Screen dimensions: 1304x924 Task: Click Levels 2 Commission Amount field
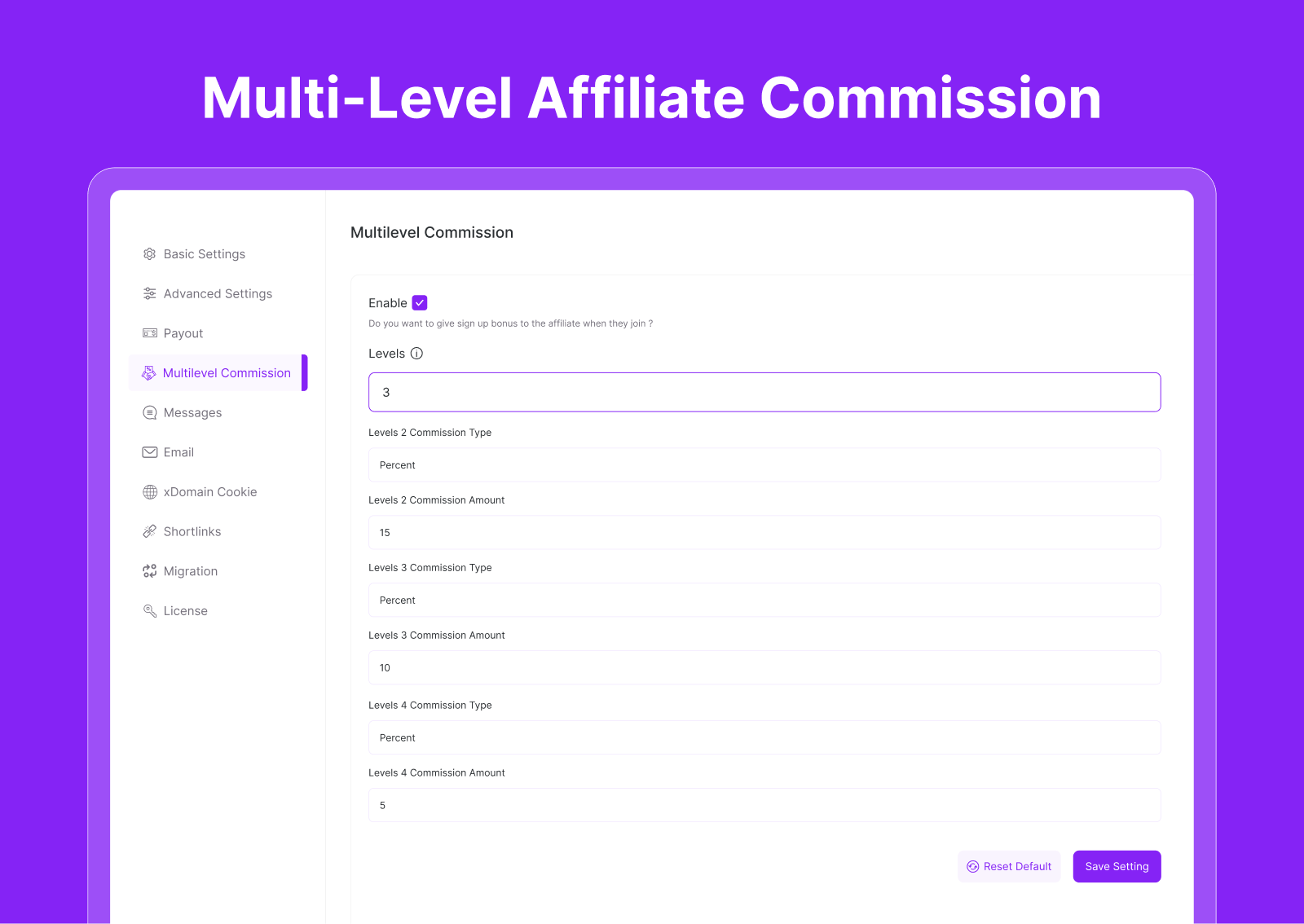[764, 533]
